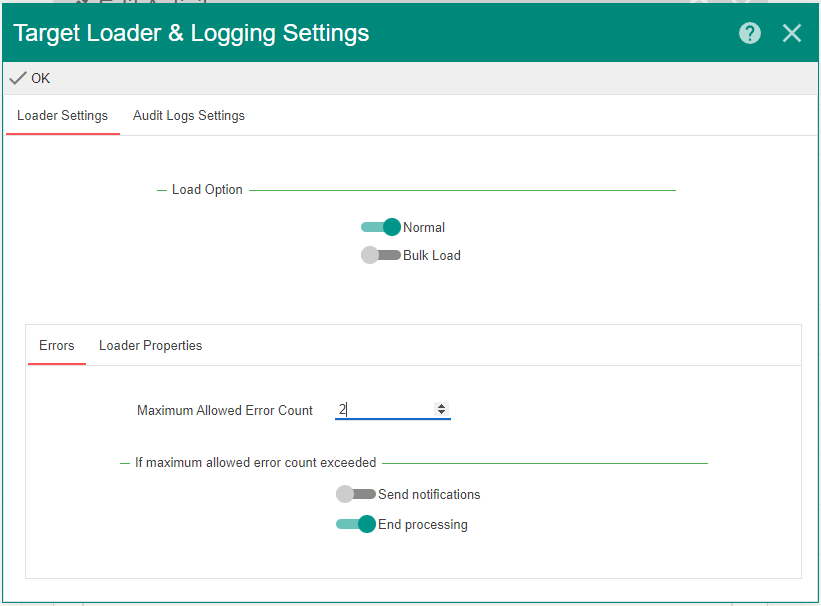Turn on the Send notifications switch
The width and height of the screenshot is (821, 606).
356,494
